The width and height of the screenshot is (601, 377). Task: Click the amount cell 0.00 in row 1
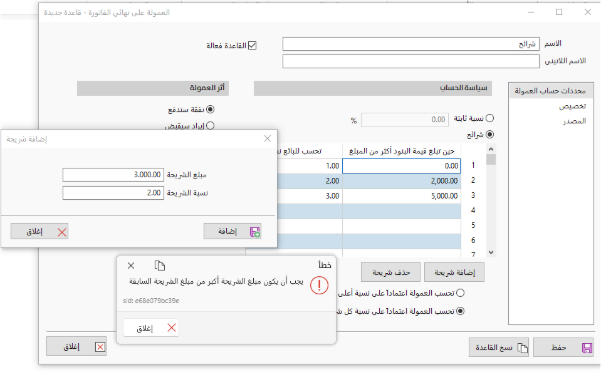point(401,166)
